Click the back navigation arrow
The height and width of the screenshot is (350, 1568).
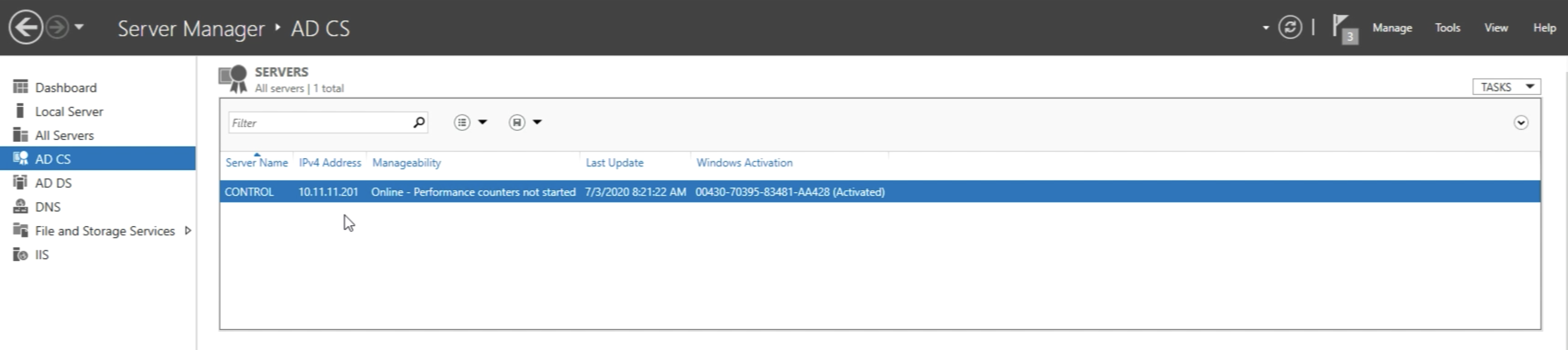click(x=25, y=27)
